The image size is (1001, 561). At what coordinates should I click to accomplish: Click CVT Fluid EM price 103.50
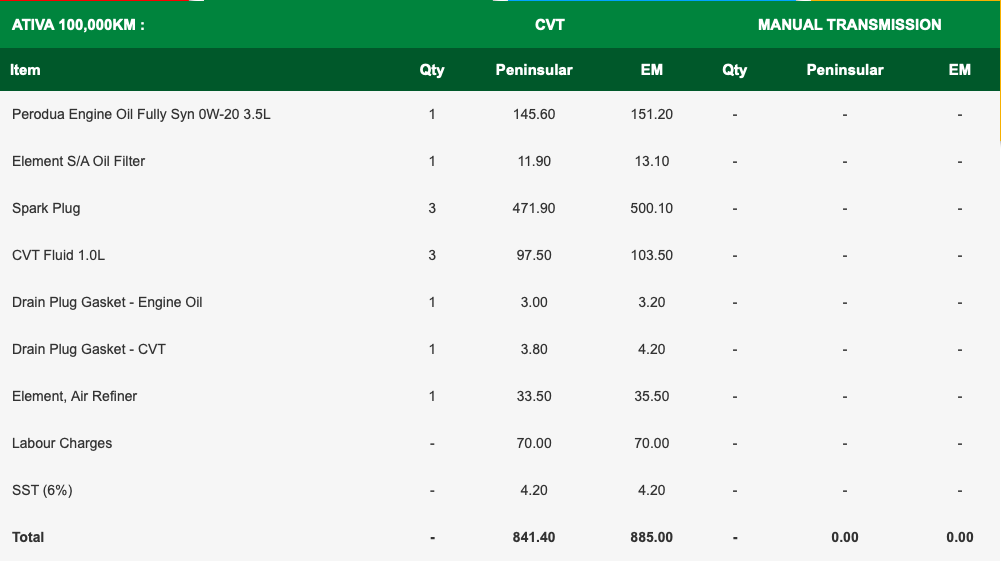tap(652, 255)
